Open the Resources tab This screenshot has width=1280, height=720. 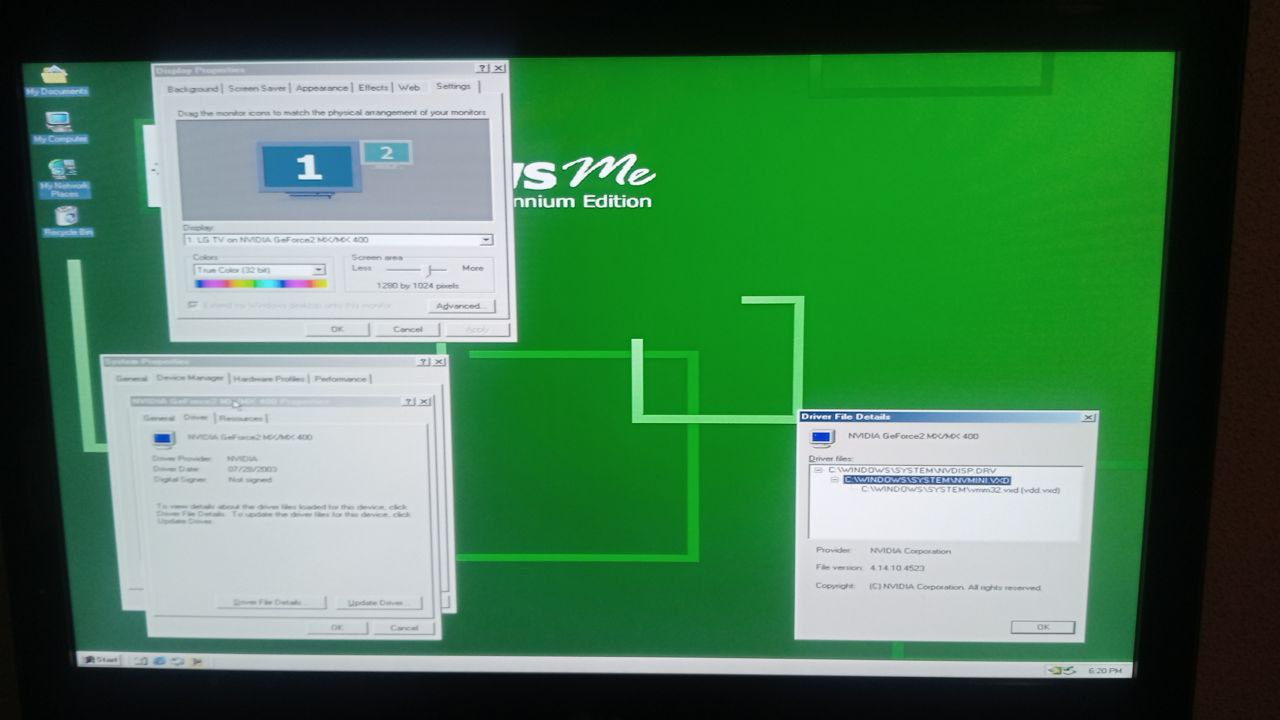click(x=241, y=418)
